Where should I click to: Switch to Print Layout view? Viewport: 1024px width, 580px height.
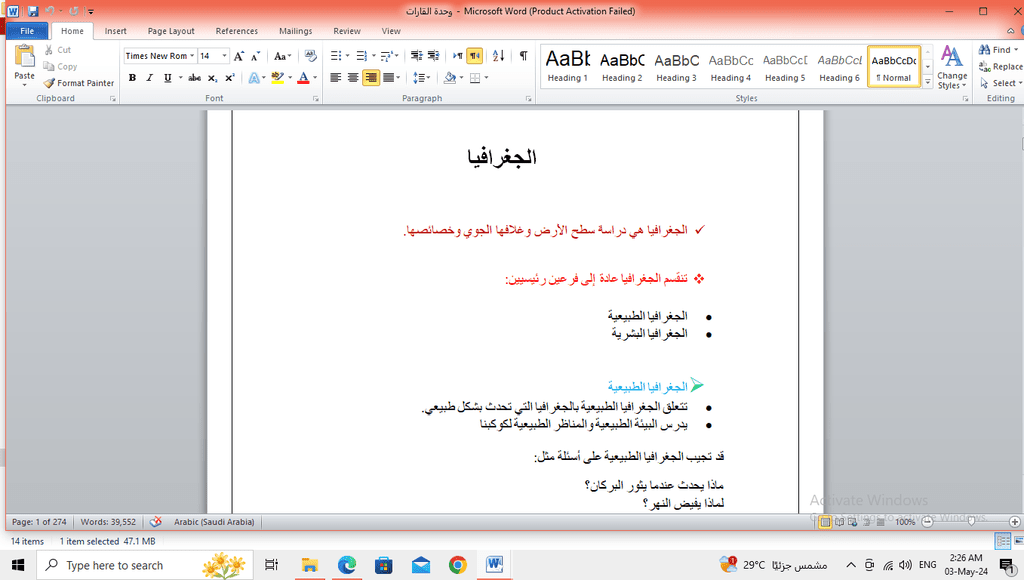[825, 522]
